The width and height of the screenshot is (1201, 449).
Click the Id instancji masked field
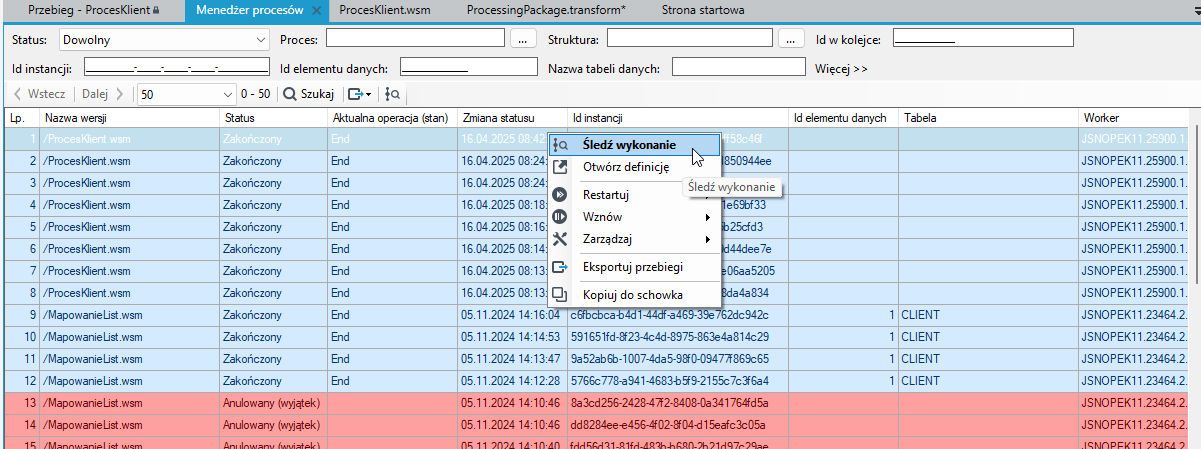(x=177, y=67)
